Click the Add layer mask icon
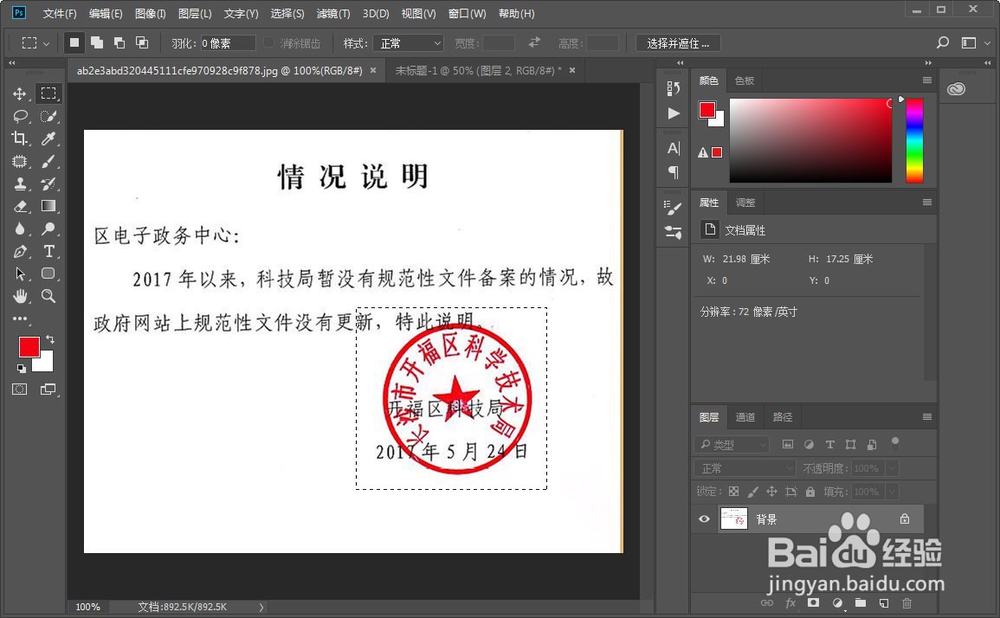This screenshot has height=618, width=1000. [814, 602]
